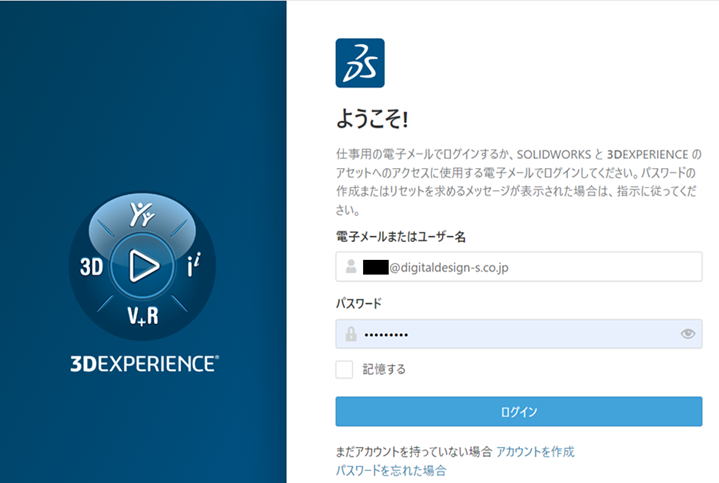This screenshot has width=719, height=483.
Task: Click the lock icon in the password field
Action: point(351,334)
